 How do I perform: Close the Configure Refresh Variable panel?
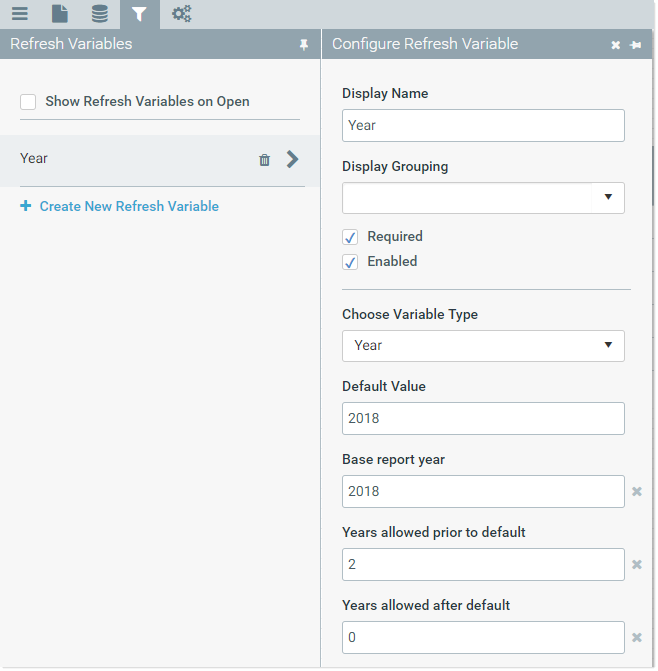tap(615, 45)
